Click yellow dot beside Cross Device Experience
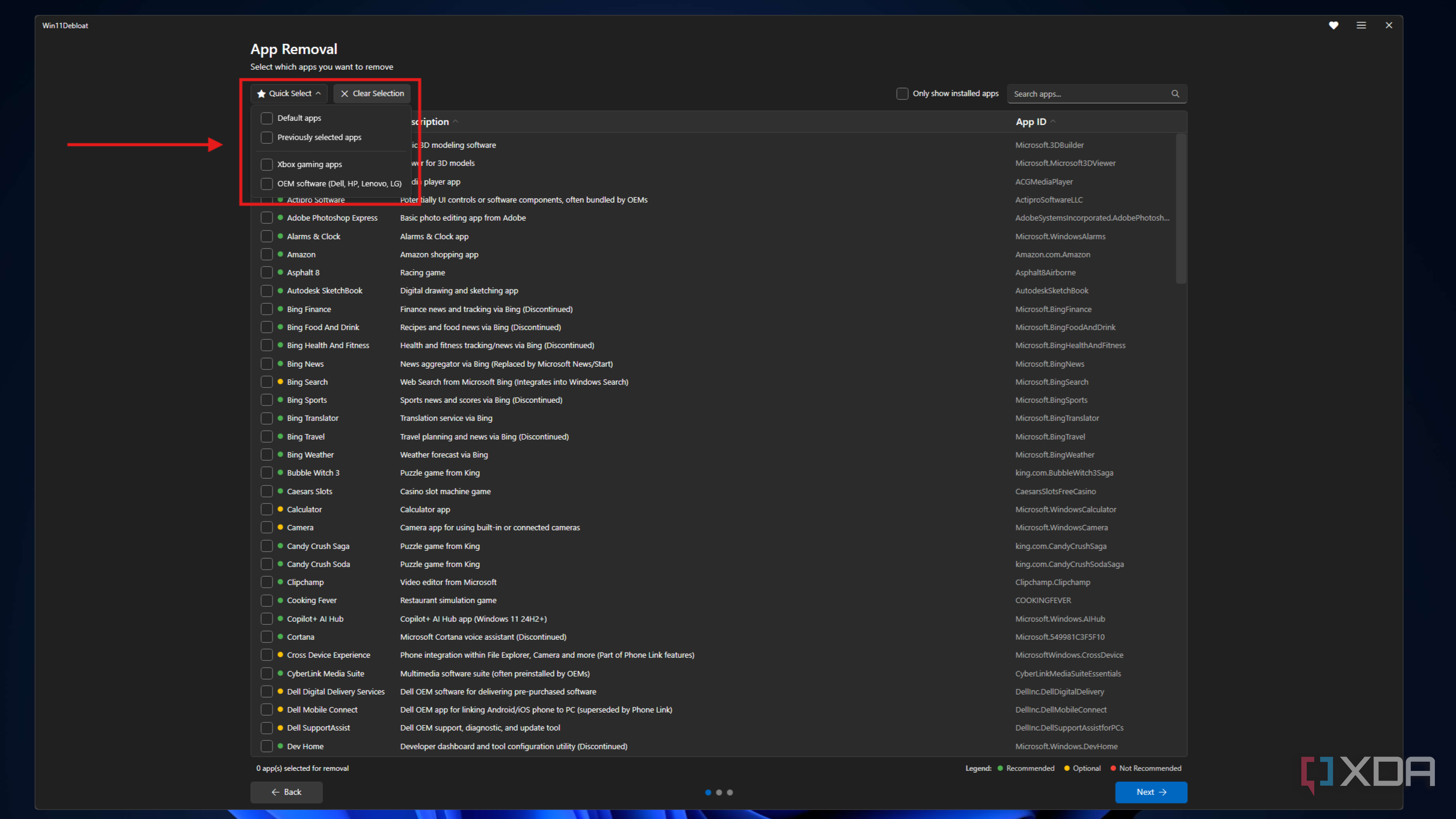Viewport: 1456px width, 819px height. pos(280,655)
